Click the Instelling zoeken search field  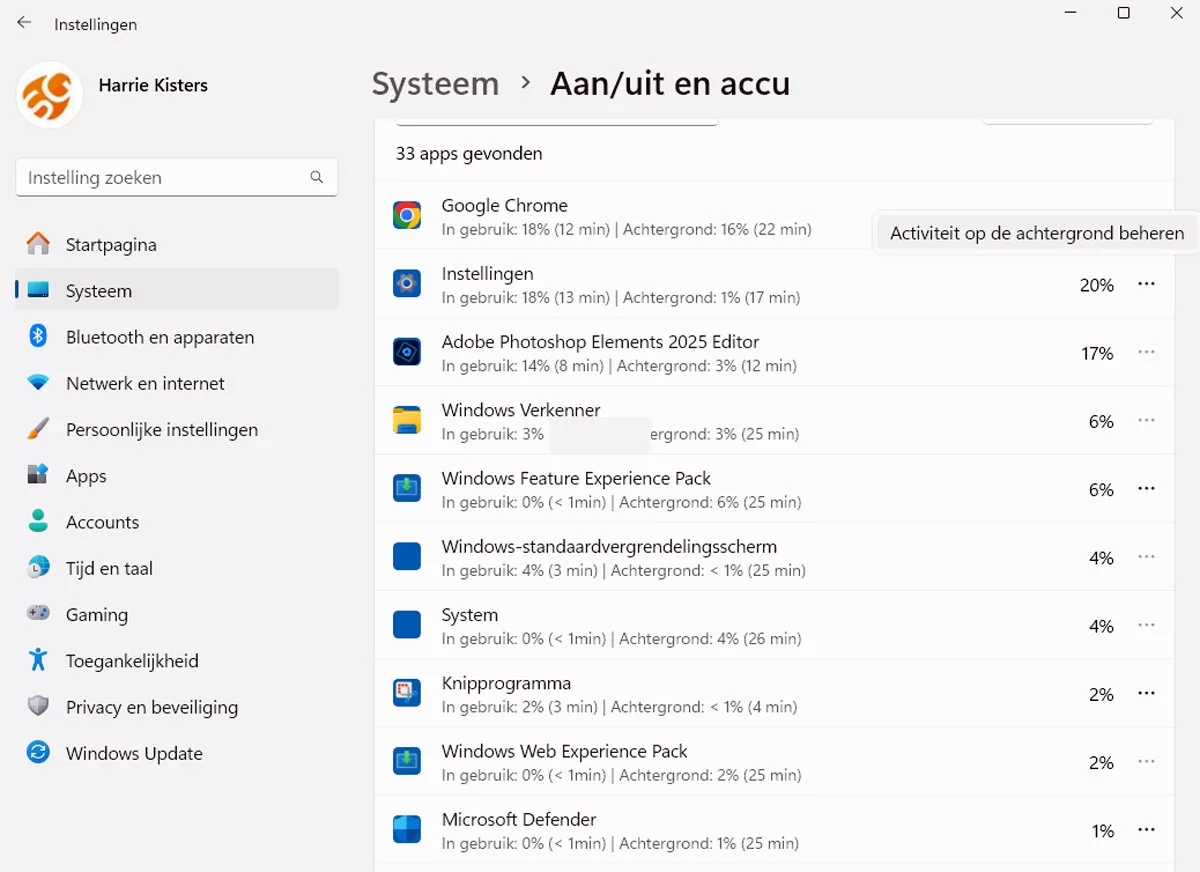click(176, 177)
